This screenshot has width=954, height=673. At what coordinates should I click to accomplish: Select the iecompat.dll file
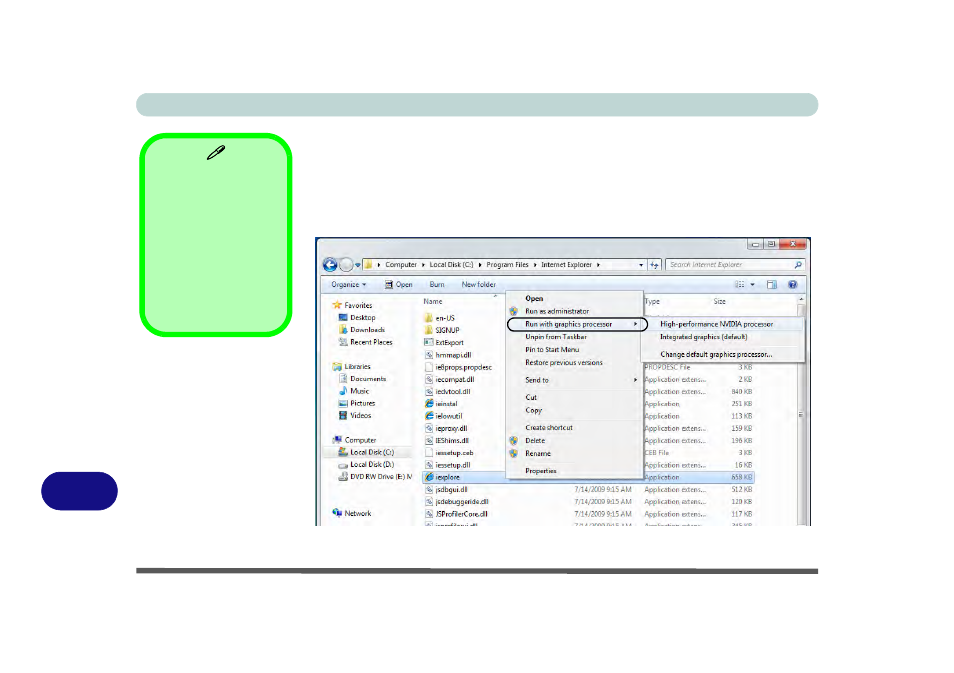pyautogui.click(x=449, y=379)
